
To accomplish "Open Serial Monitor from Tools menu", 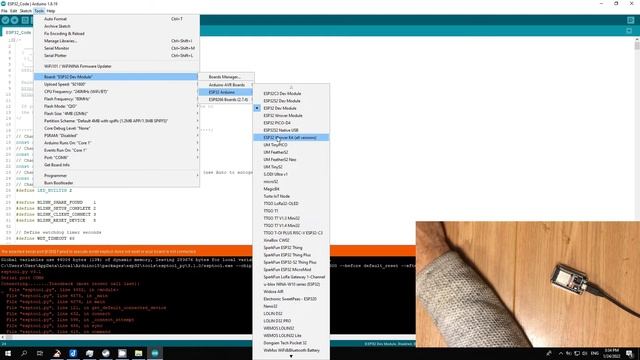I will tap(116, 48).
